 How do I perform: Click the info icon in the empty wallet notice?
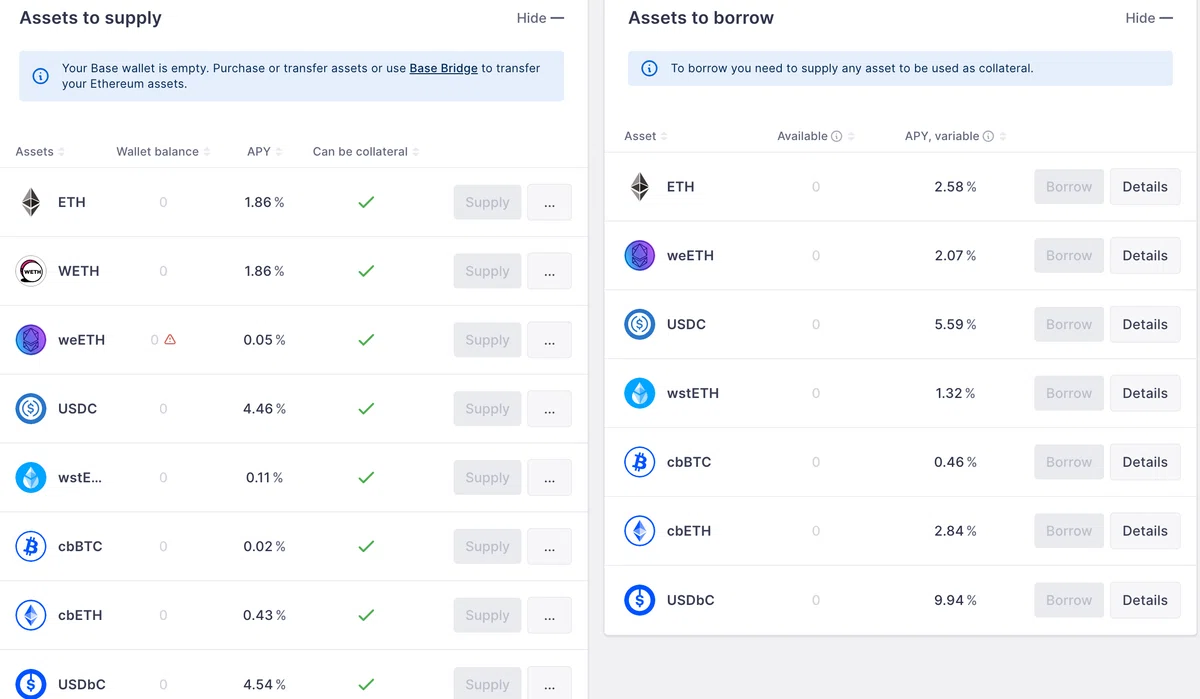[x=41, y=76]
